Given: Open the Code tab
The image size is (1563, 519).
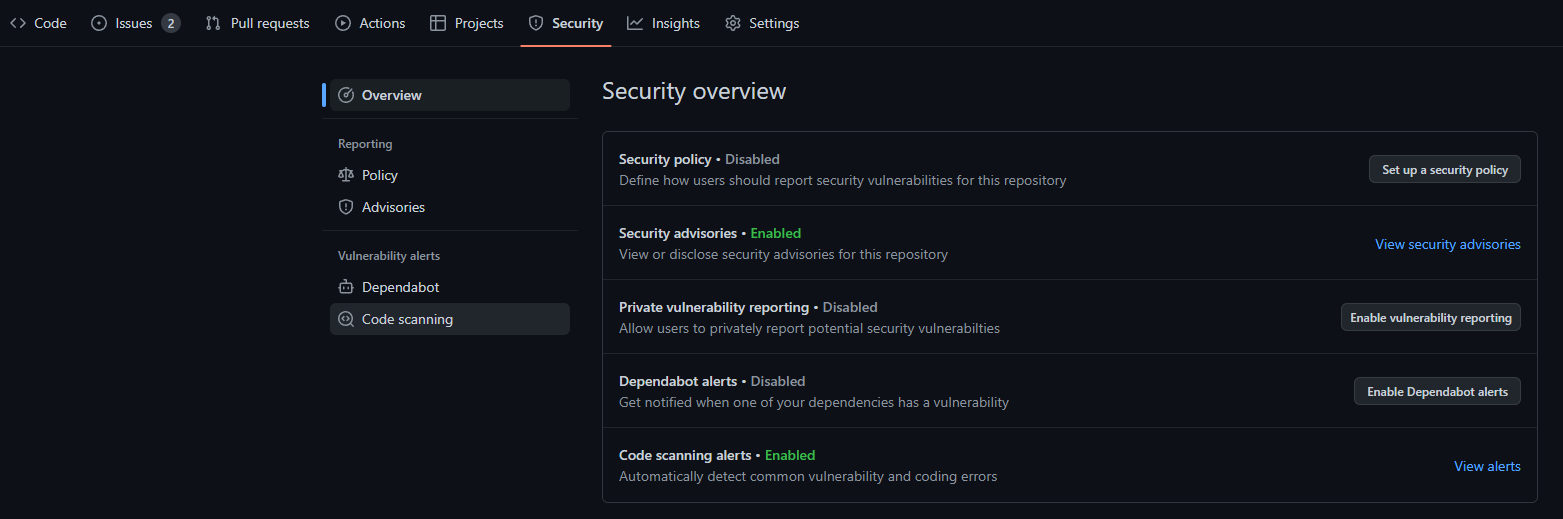Looking at the screenshot, I should 39,23.
